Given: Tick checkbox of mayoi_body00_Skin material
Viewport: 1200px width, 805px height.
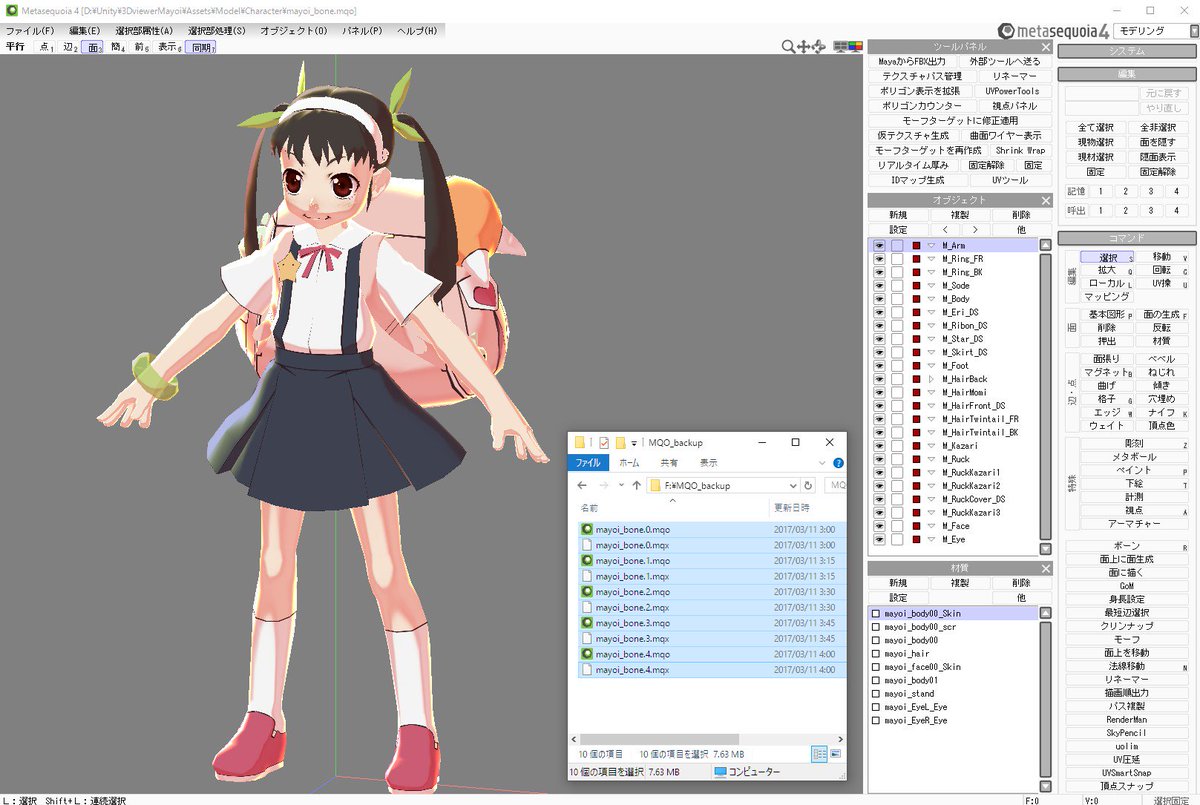Looking at the screenshot, I should [x=876, y=613].
